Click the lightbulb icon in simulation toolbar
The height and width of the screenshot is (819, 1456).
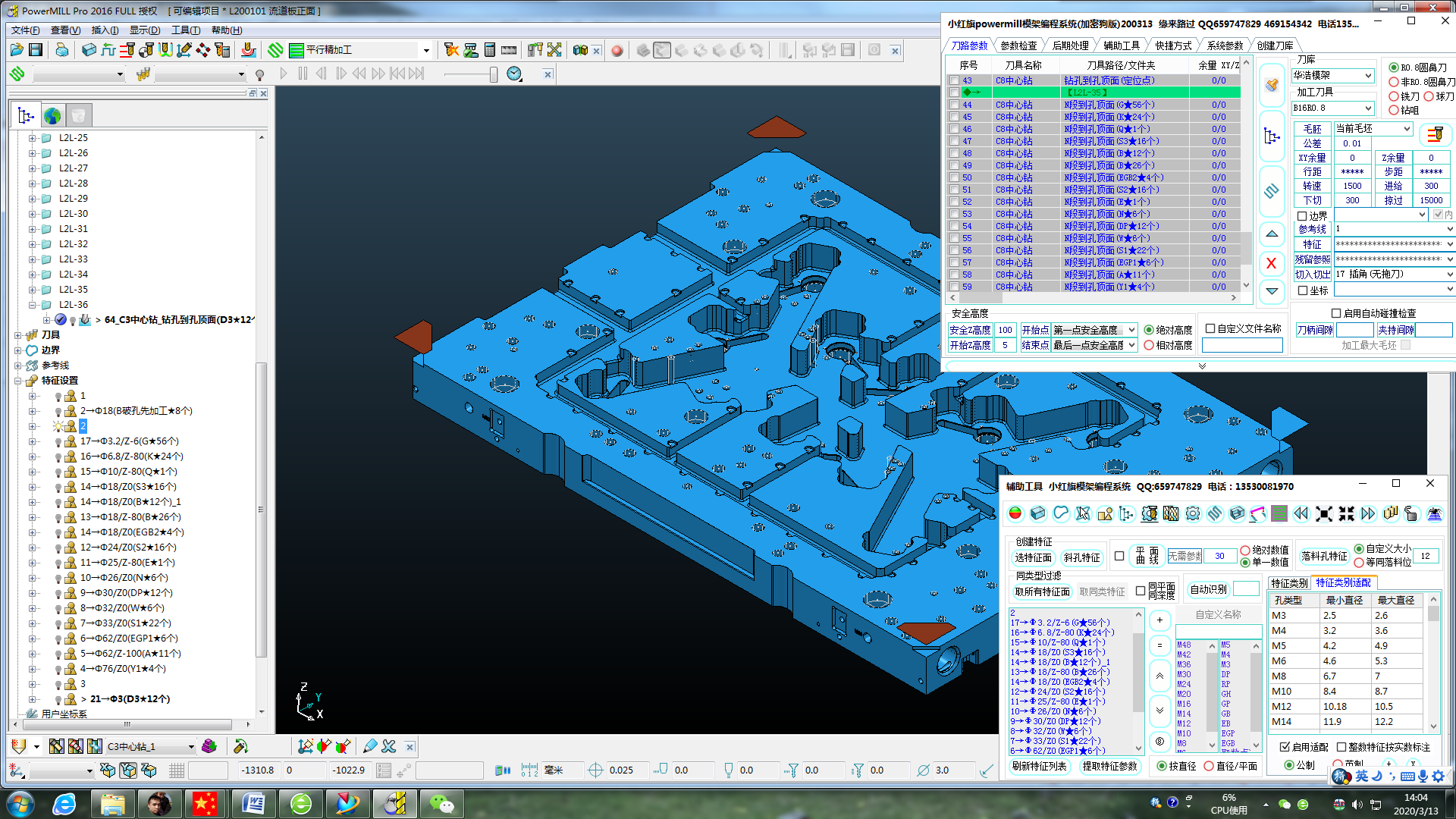point(259,74)
